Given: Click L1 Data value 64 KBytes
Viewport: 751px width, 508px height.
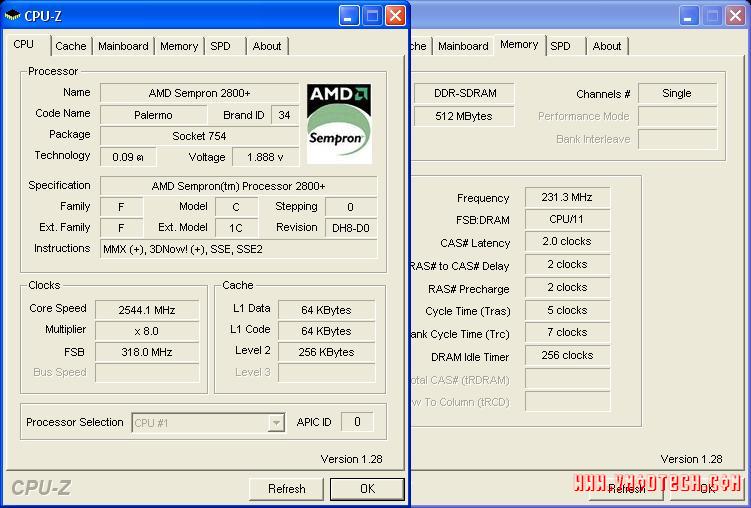Looking at the screenshot, I should tap(327, 310).
